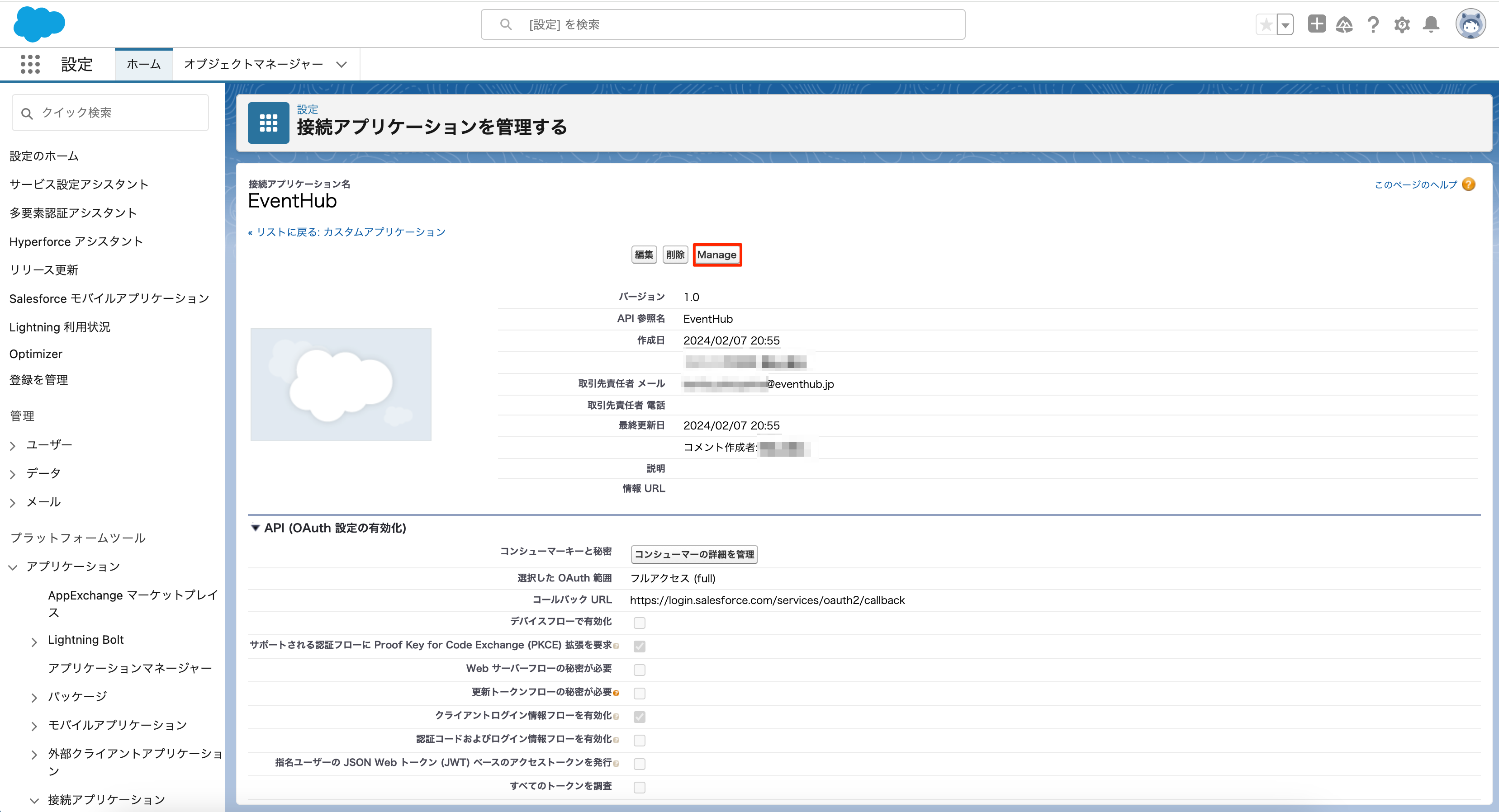Go back via リストに戻る link
This screenshot has width=1499, height=812.
click(347, 232)
